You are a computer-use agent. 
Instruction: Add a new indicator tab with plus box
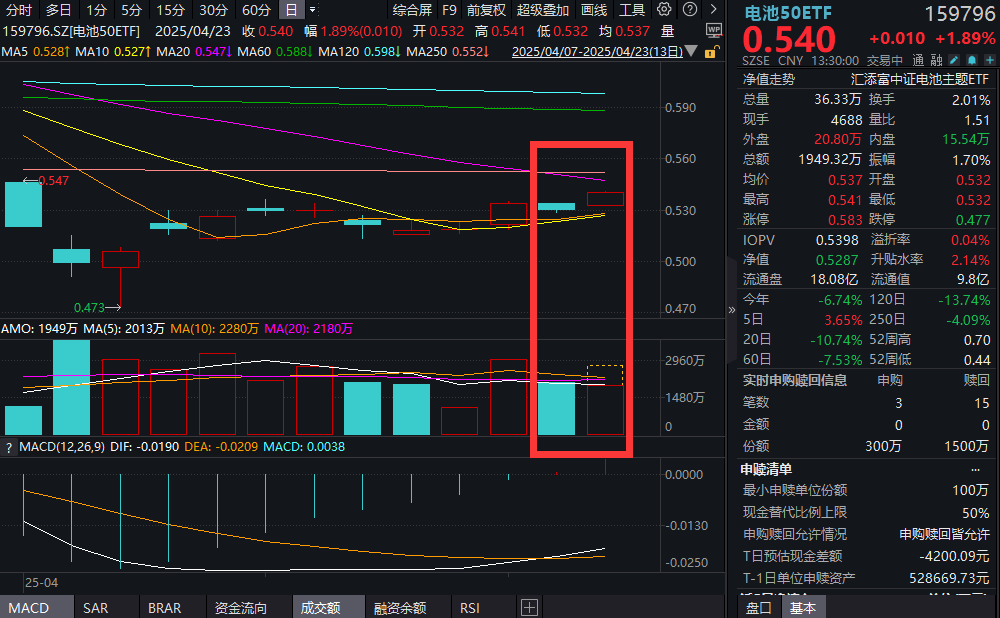(x=529, y=608)
